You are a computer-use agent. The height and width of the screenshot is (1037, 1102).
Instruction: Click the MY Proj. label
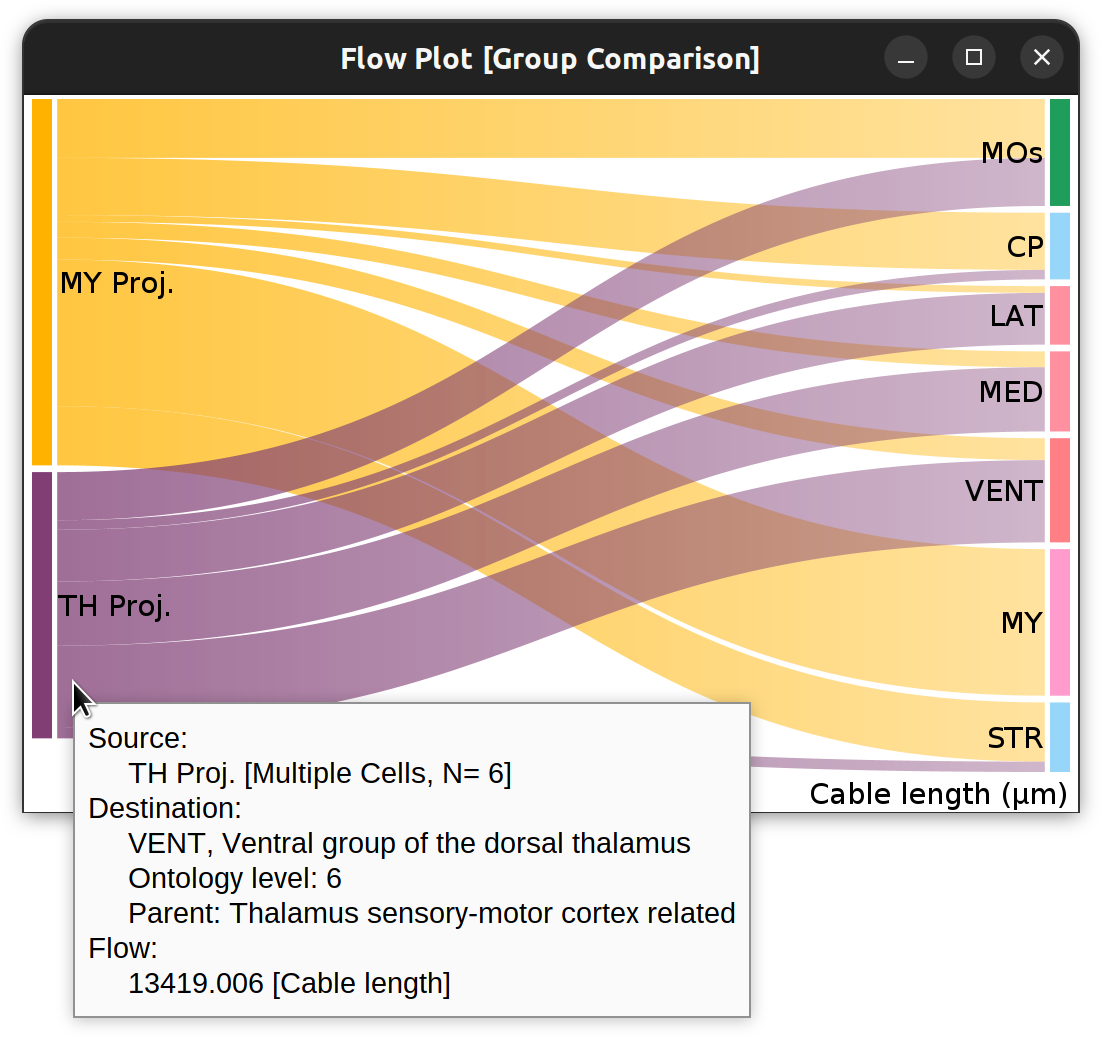pyautogui.click(x=117, y=283)
